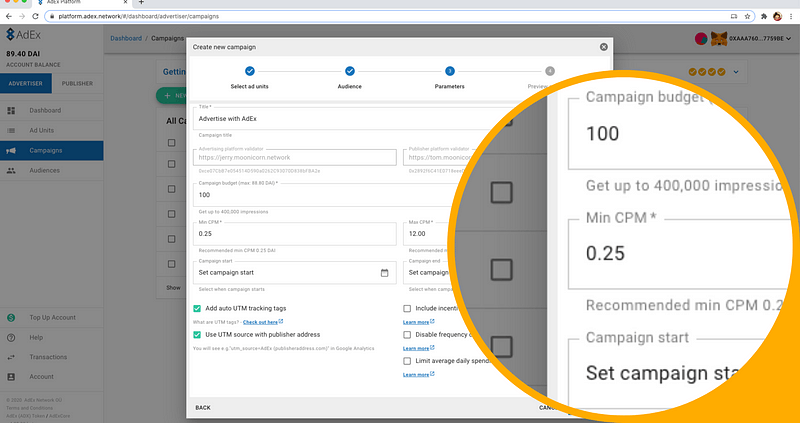Open Learn more under Limit average daily spend
800x423 pixels.
click(418, 375)
